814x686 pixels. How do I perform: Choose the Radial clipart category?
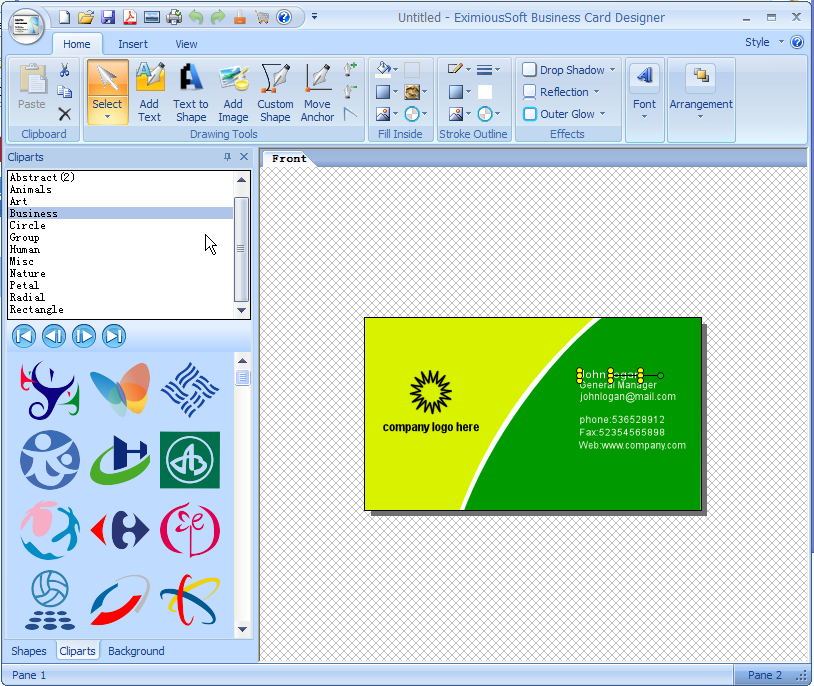(x=120, y=297)
